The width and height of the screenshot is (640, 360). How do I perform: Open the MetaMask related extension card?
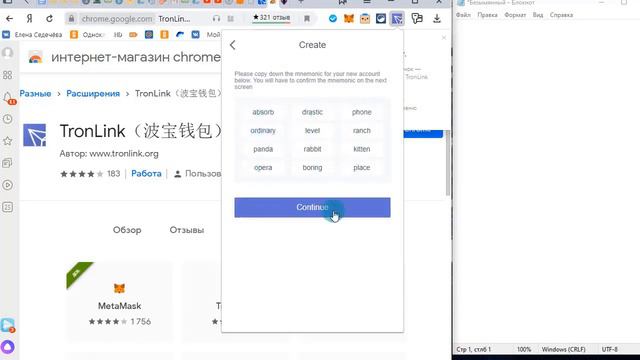tap(119, 301)
